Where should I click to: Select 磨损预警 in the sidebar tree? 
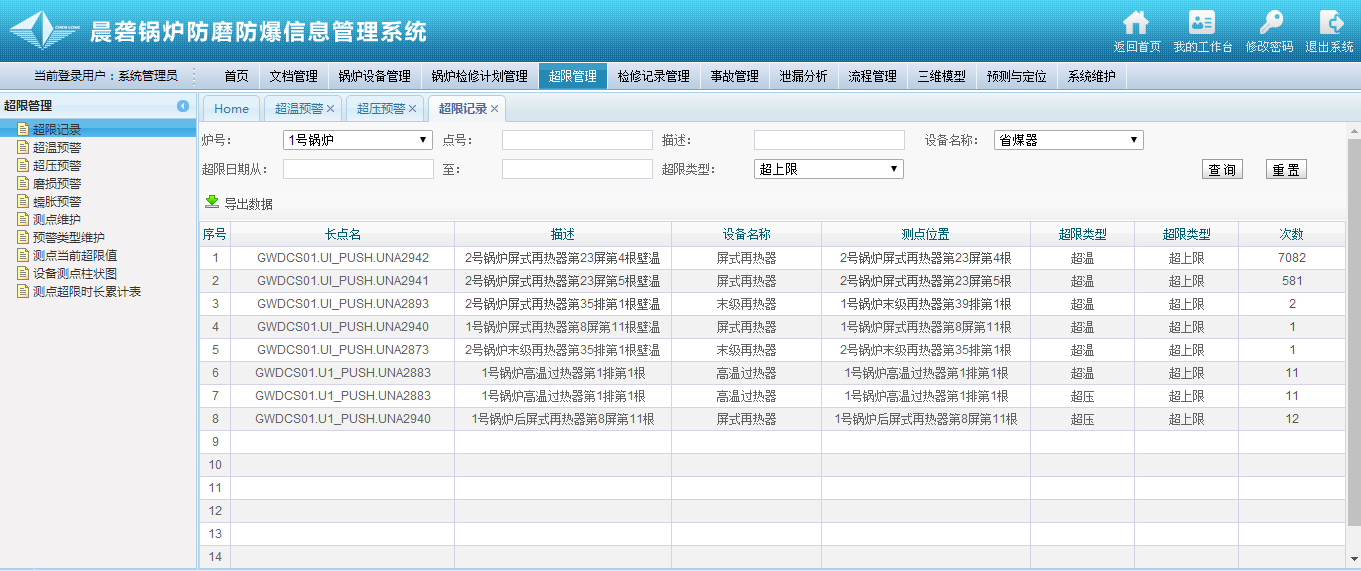click(57, 184)
